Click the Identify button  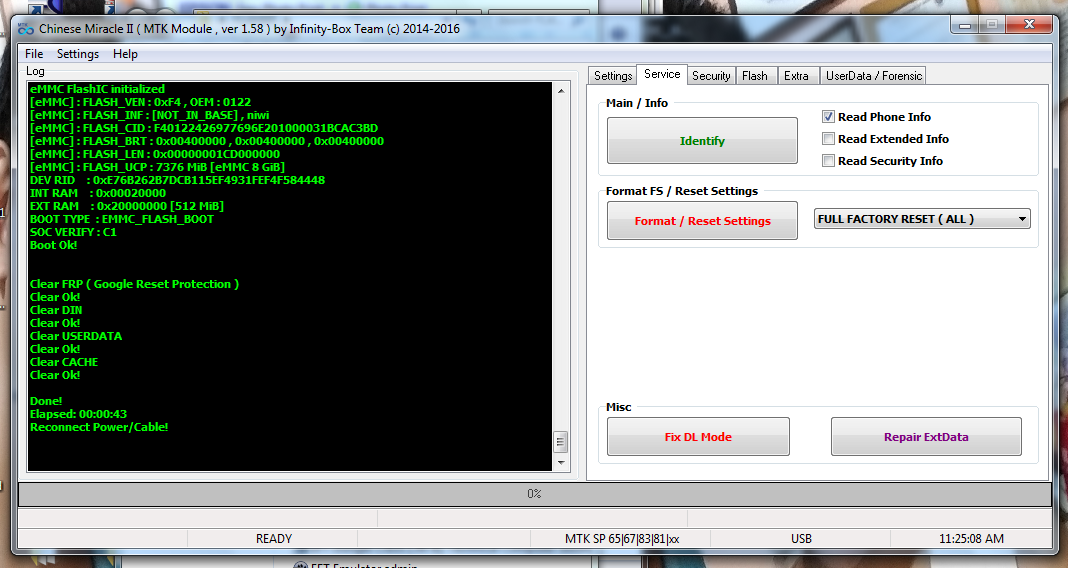702,140
